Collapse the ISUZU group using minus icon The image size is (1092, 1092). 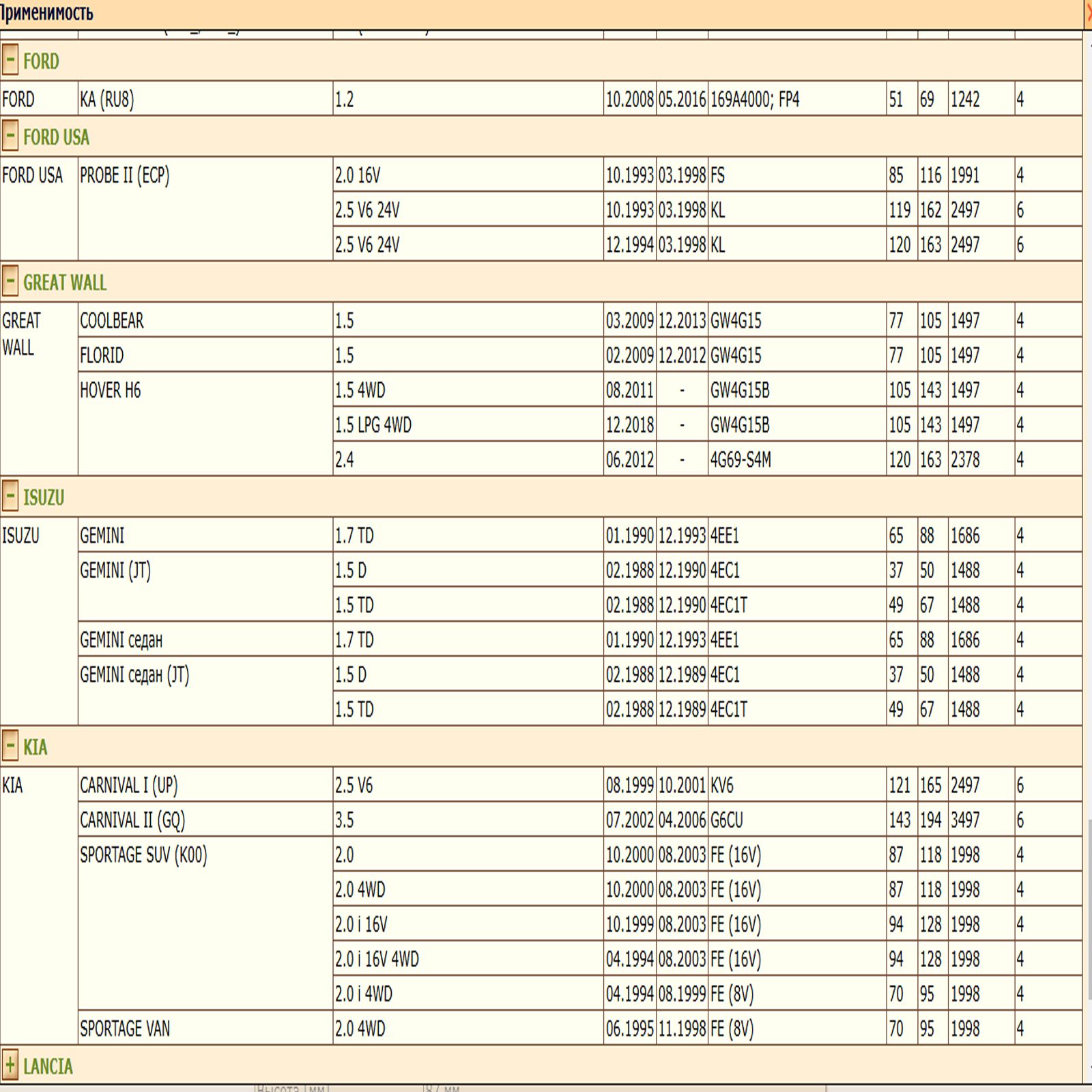(x=10, y=496)
